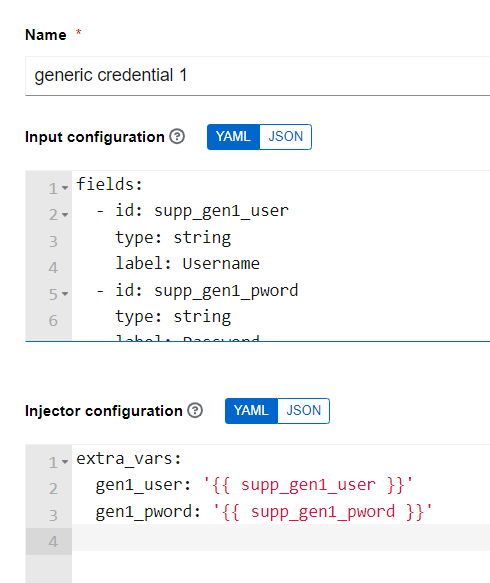Image resolution: width=490 pixels, height=583 pixels.
Task: Click the gen1_pword template value
Action: [322, 512]
